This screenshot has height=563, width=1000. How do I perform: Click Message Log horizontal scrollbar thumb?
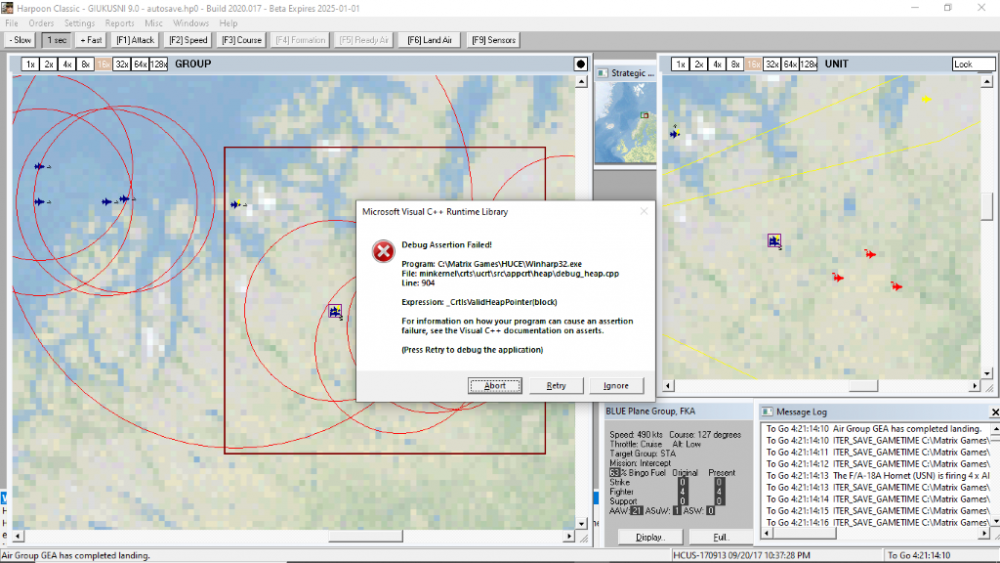click(x=804, y=534)
